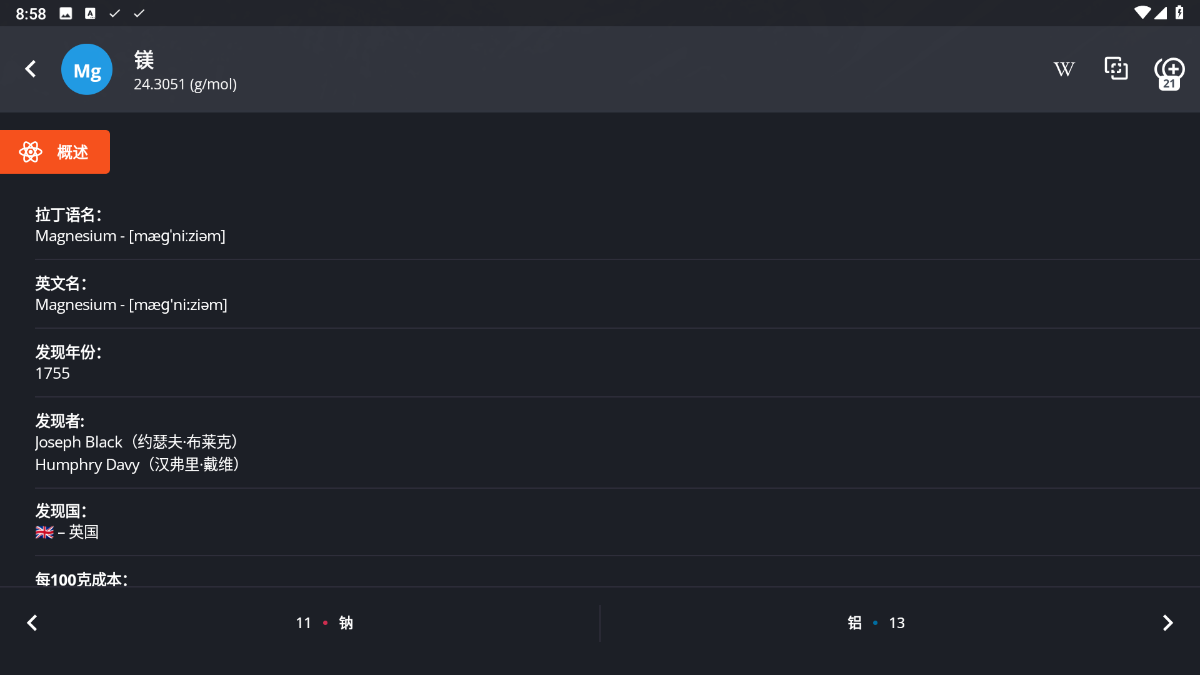The height and width of the screenshot is (675, 1200).
Task: Select the 拉丁语名 Magnesium entry
Action: click(130, 236)
